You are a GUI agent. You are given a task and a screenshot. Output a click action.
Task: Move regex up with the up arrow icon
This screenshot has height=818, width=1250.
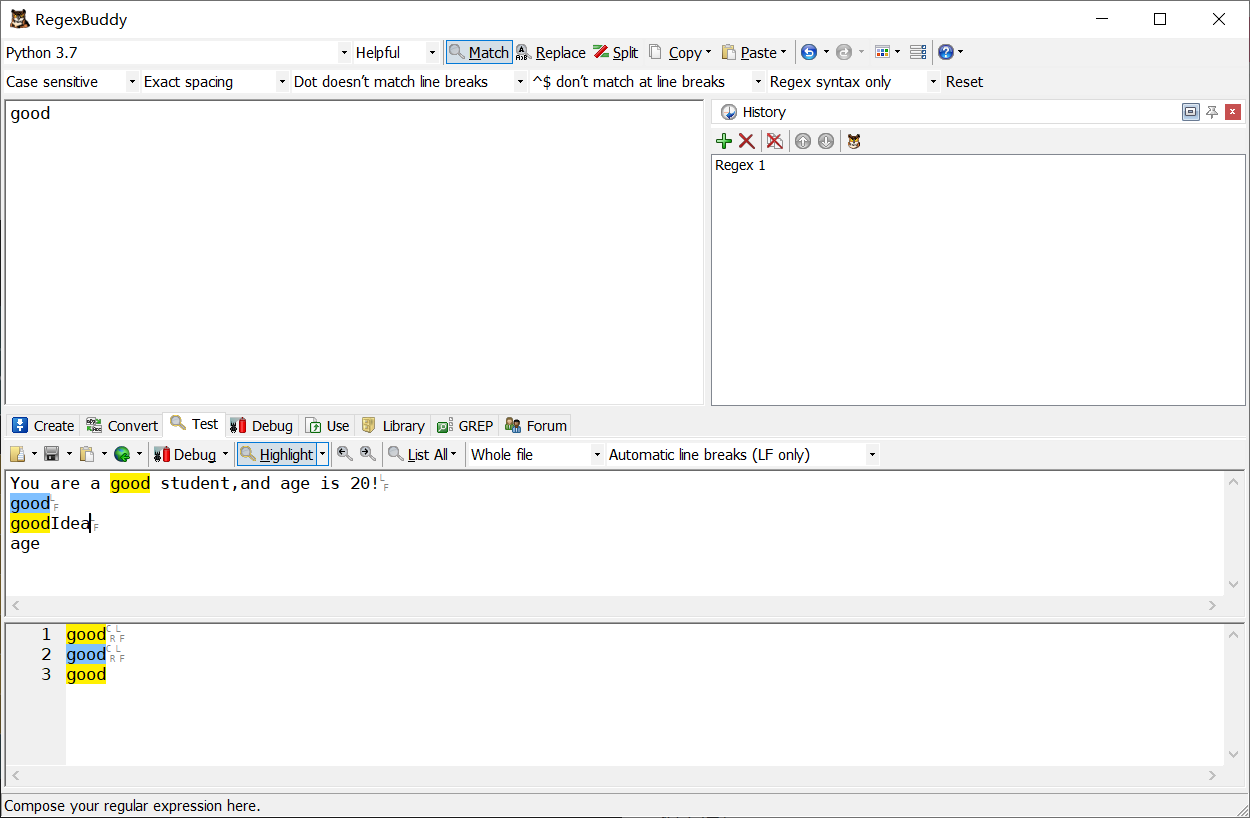tap(803, 141)
